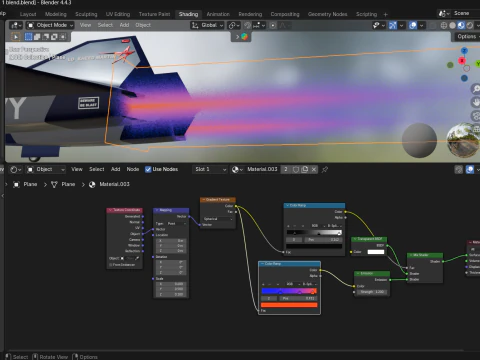480x360 pixels.
Task: Open the viewport editor type selector
Action: coord(15,25)
